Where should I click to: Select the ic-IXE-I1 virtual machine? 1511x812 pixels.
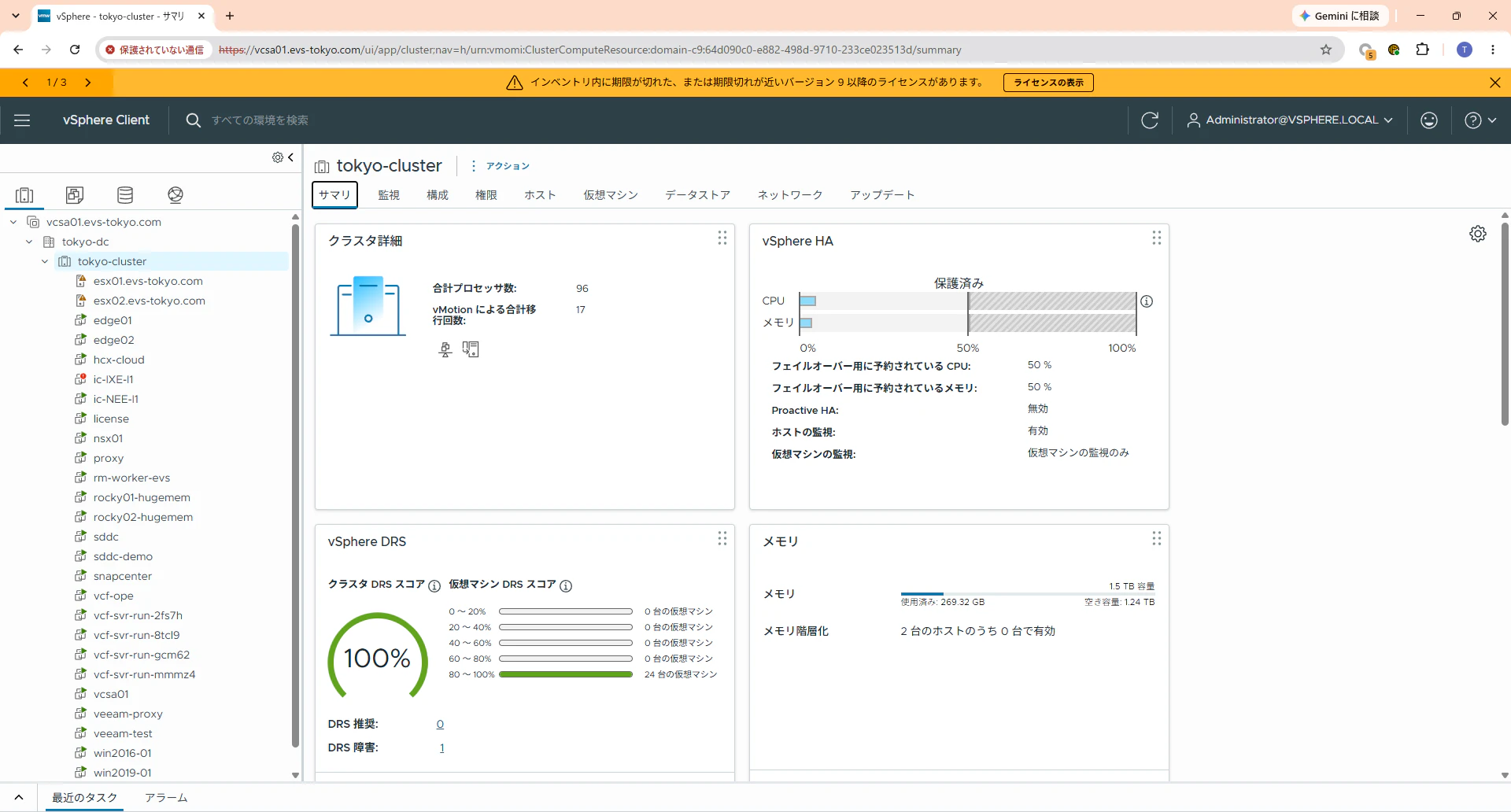pyautogui.click(x=113, y=379)
